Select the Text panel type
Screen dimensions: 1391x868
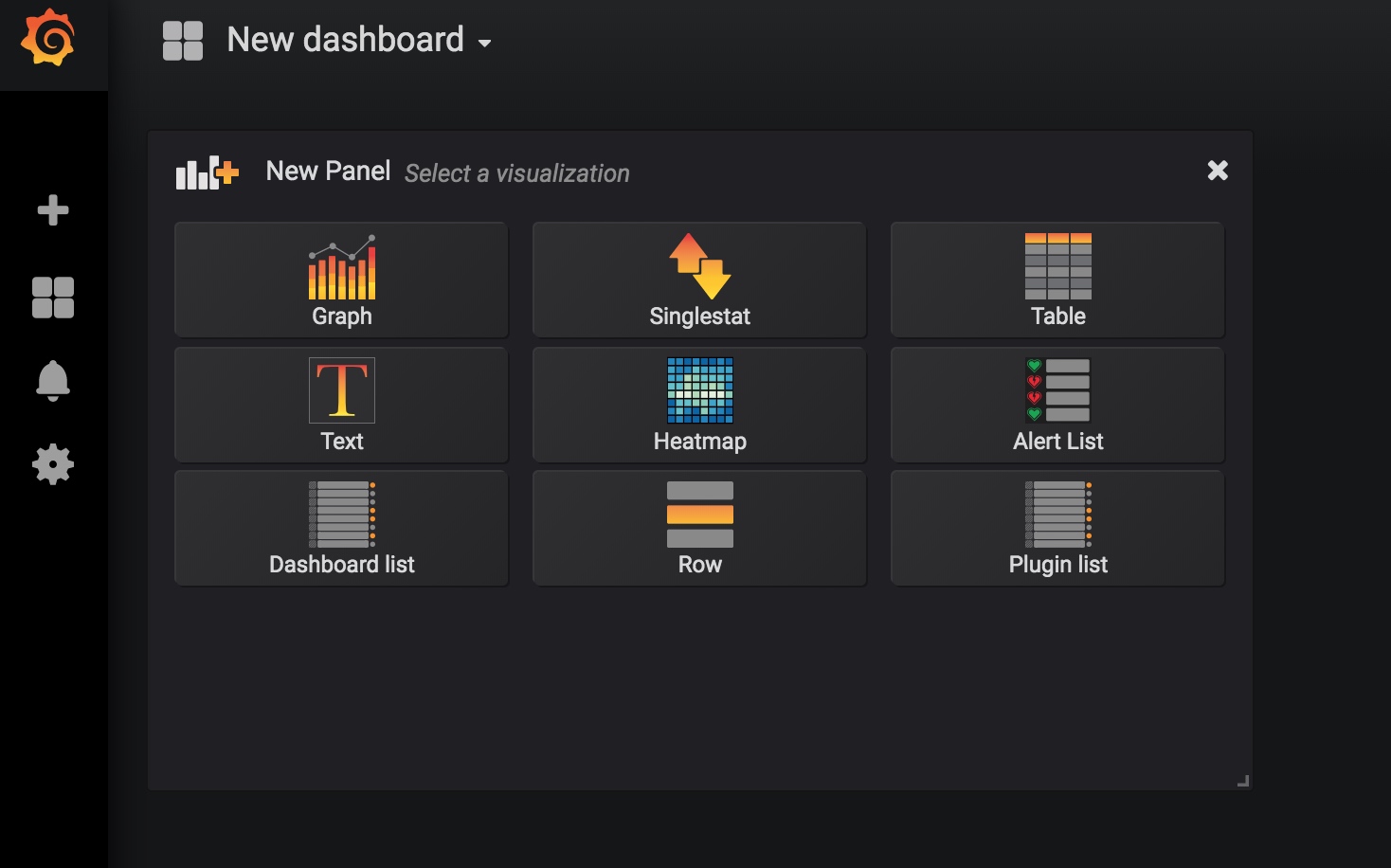(341, 405)
